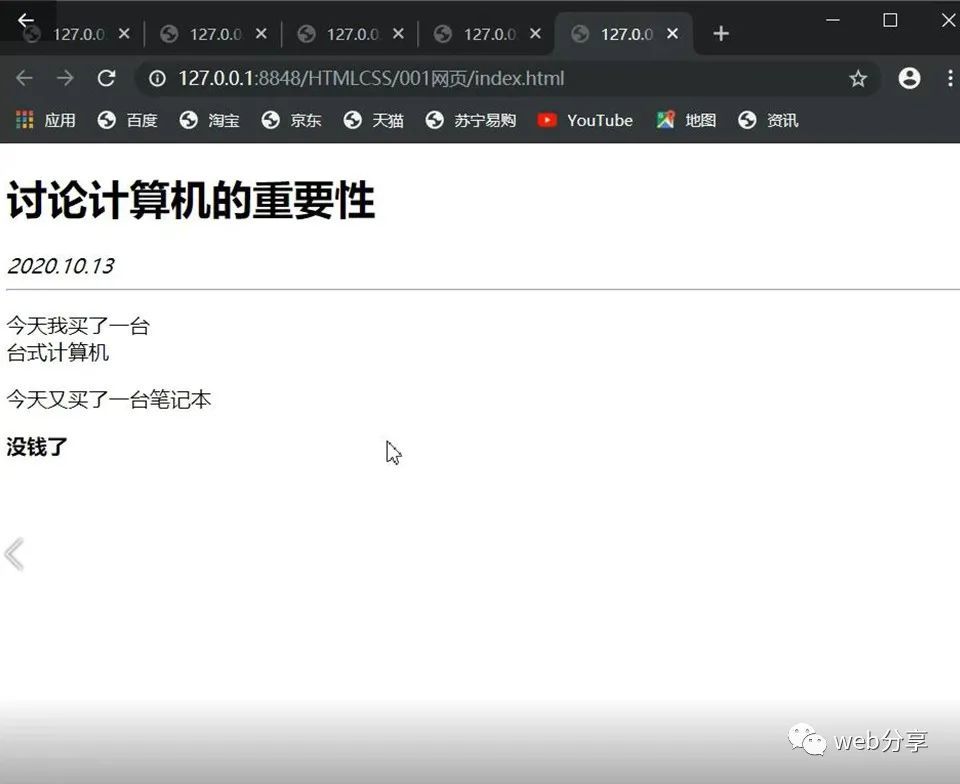The image size is (960, 784).
Task: Switch to the fourth 127.0.0 tab
Action: coord(489,34)
